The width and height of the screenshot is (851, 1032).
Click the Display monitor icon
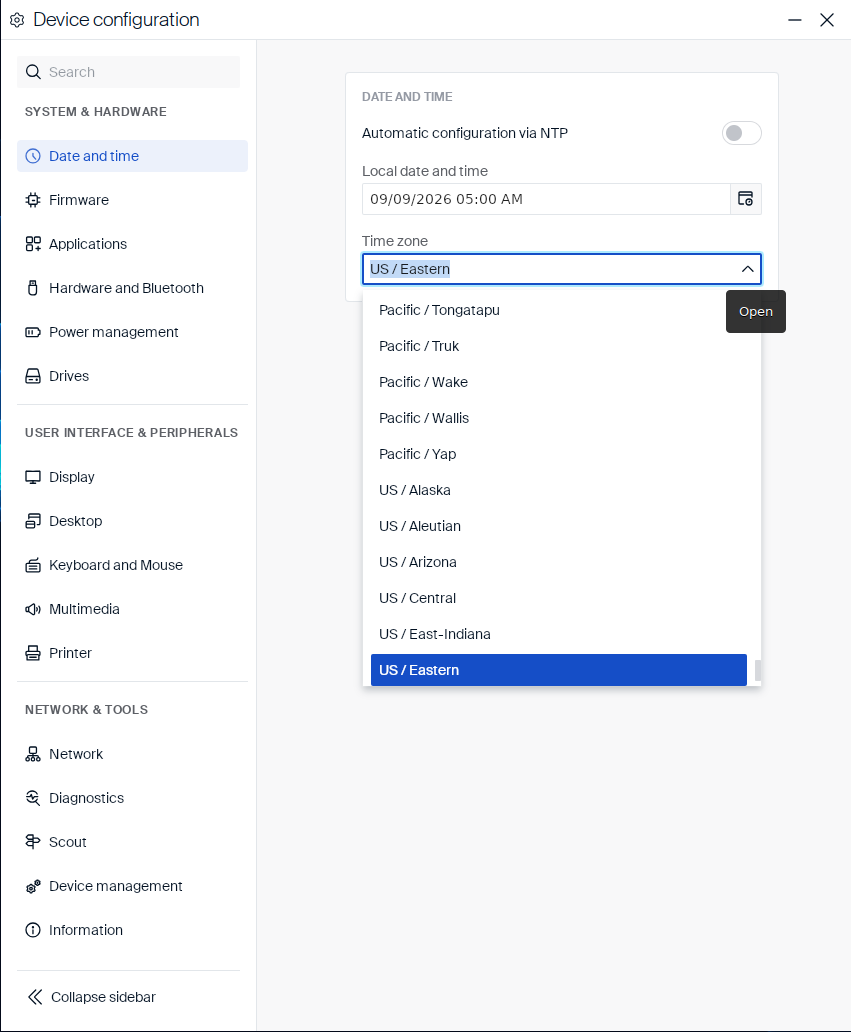click(33, 477)
